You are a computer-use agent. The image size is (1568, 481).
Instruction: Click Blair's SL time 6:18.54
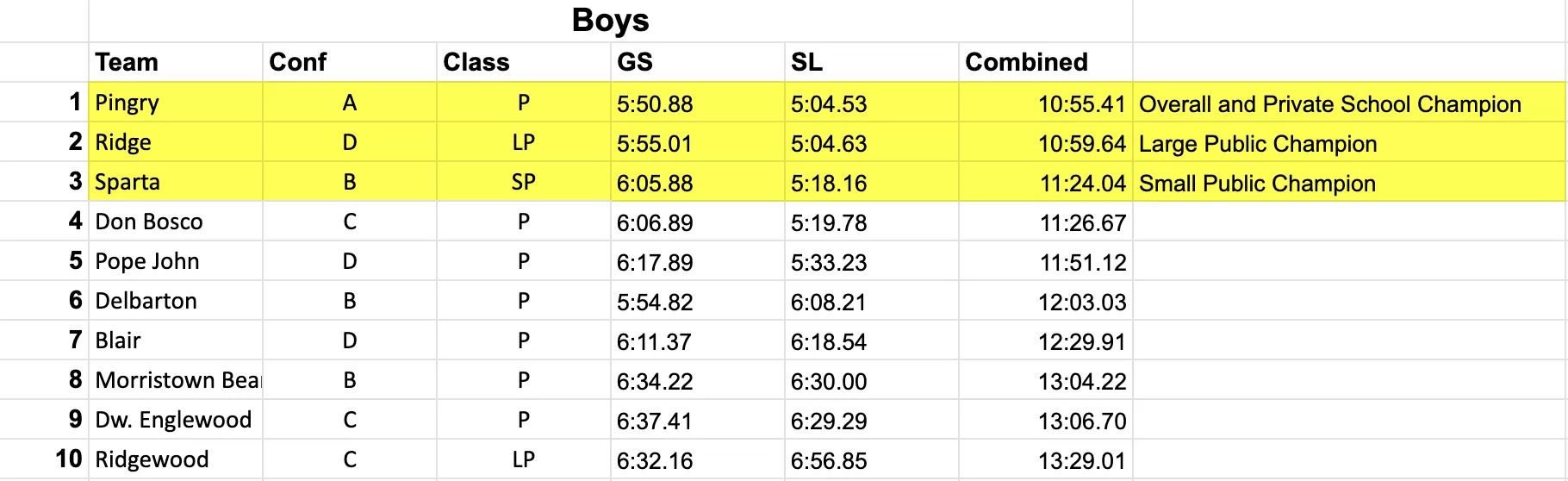(x=829, y=341)
